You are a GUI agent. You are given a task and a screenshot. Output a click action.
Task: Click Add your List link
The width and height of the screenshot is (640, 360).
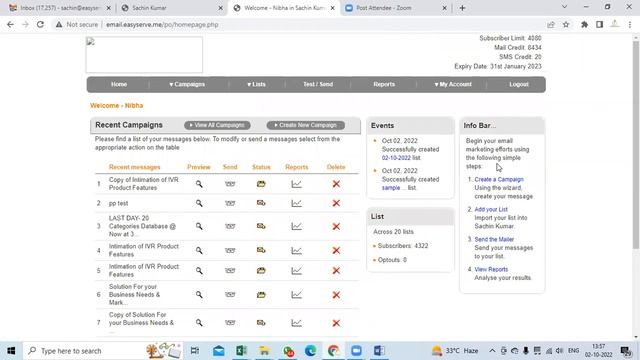491,209
